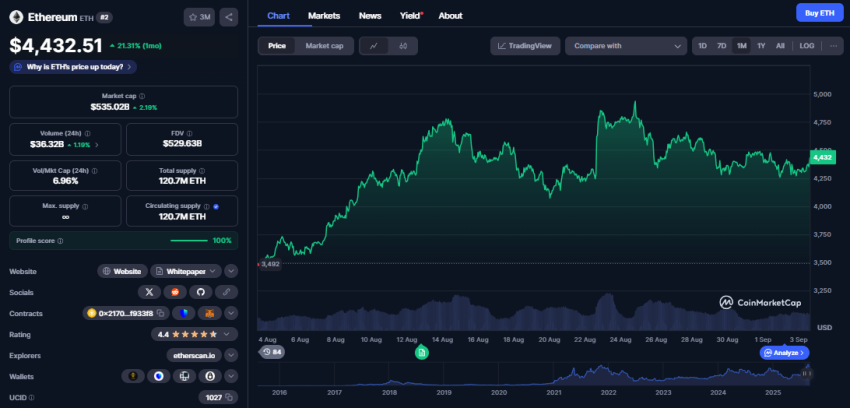Open Why is ETH's price up today
Screen dimensions: 850x408
pyautogui.click(x=73, y=67)
